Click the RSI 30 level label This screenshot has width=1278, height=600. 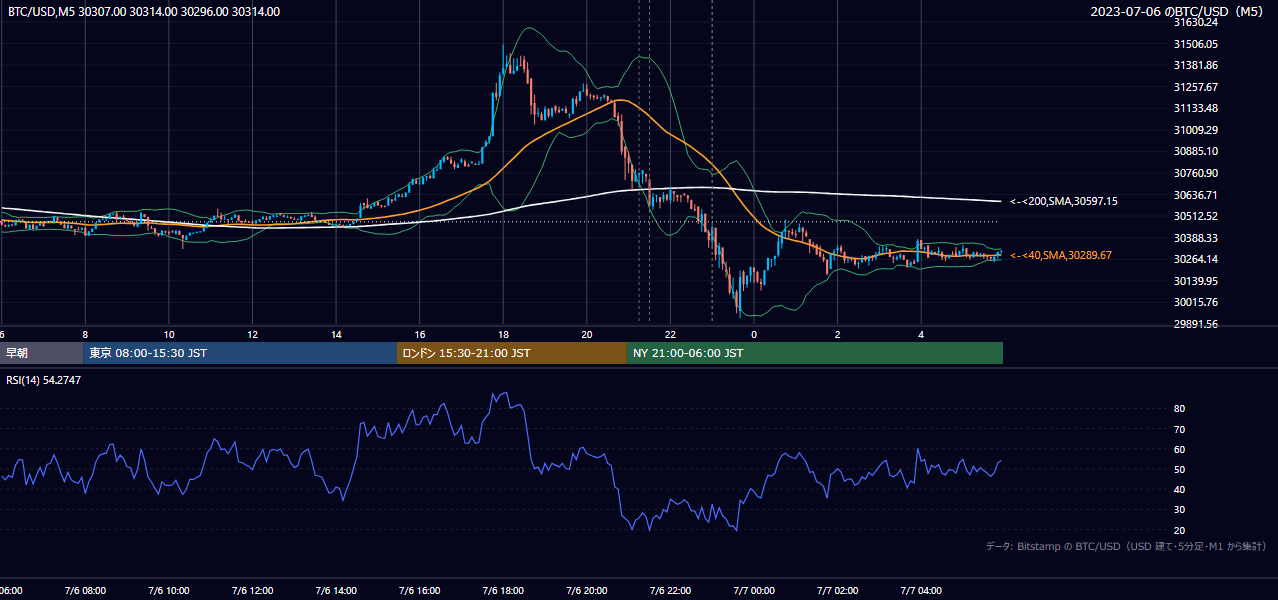pyautogui.click(x=1179, y=510)
